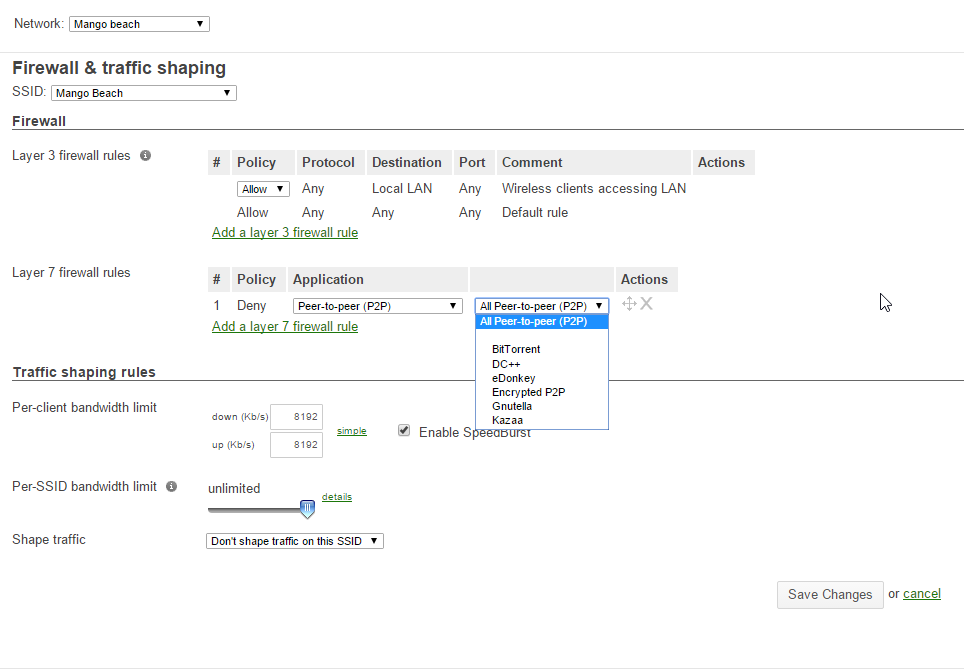Image resolution: width=964 pixels, height=671 pixels.
Task: Click the up (Kb/s) input field
Action: [296, 445]
